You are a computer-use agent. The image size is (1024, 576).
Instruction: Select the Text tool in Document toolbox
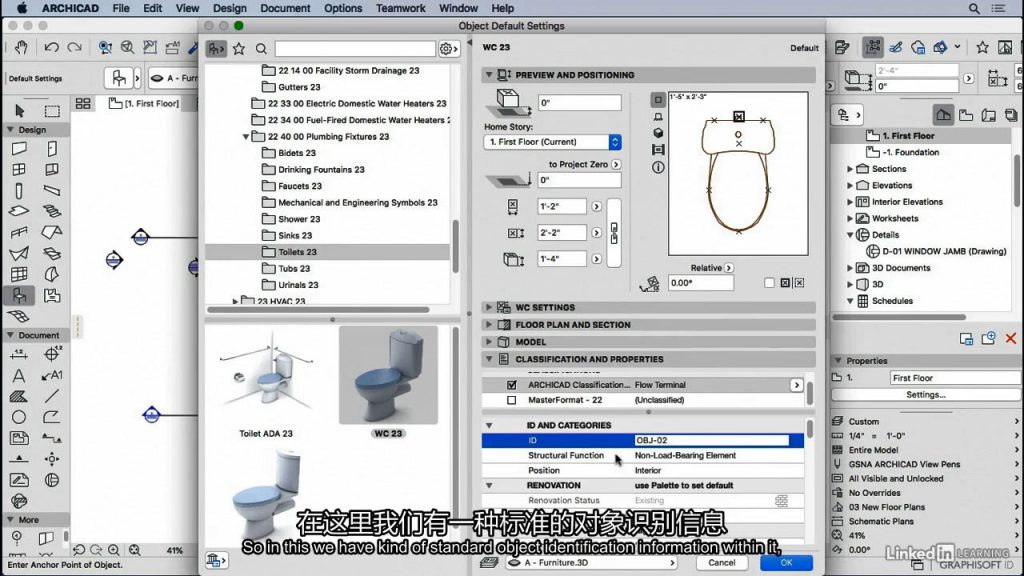tap(19, 376)
